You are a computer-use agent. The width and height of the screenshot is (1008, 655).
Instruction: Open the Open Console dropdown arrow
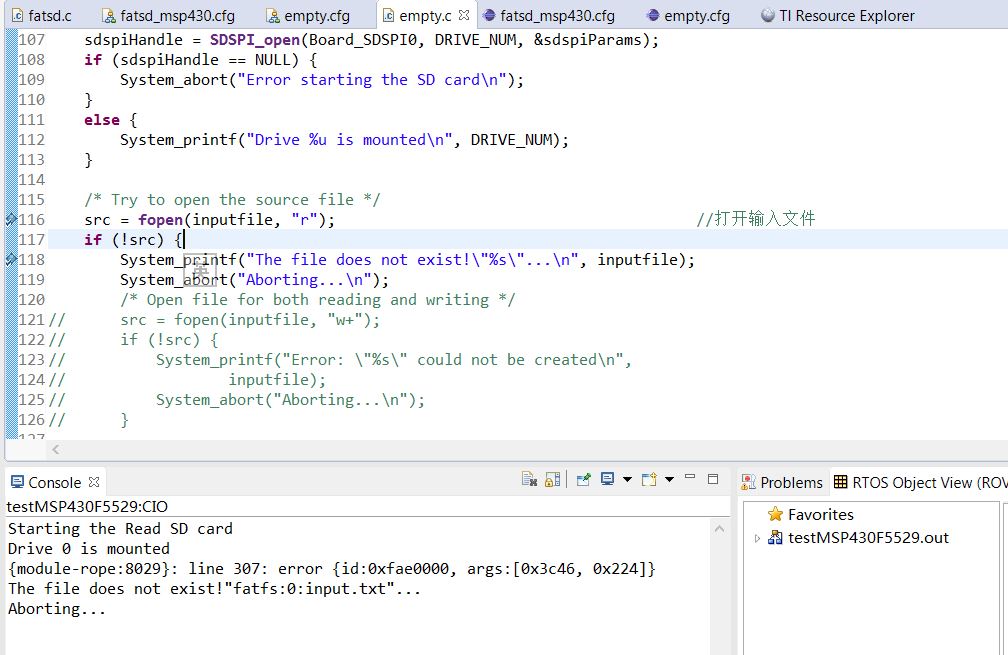669,480
